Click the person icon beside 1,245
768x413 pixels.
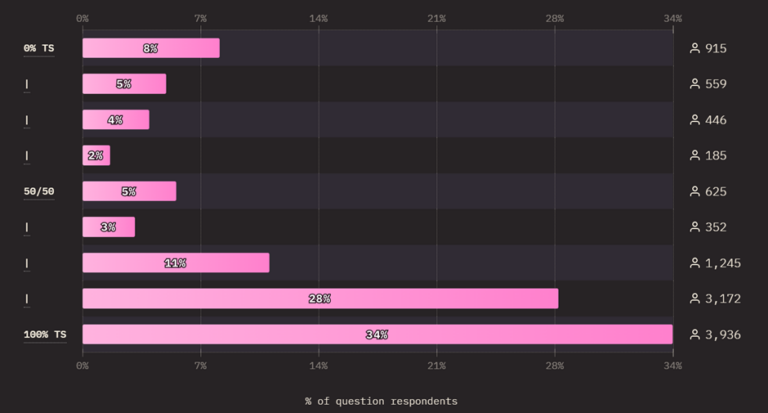coord(695,263)
